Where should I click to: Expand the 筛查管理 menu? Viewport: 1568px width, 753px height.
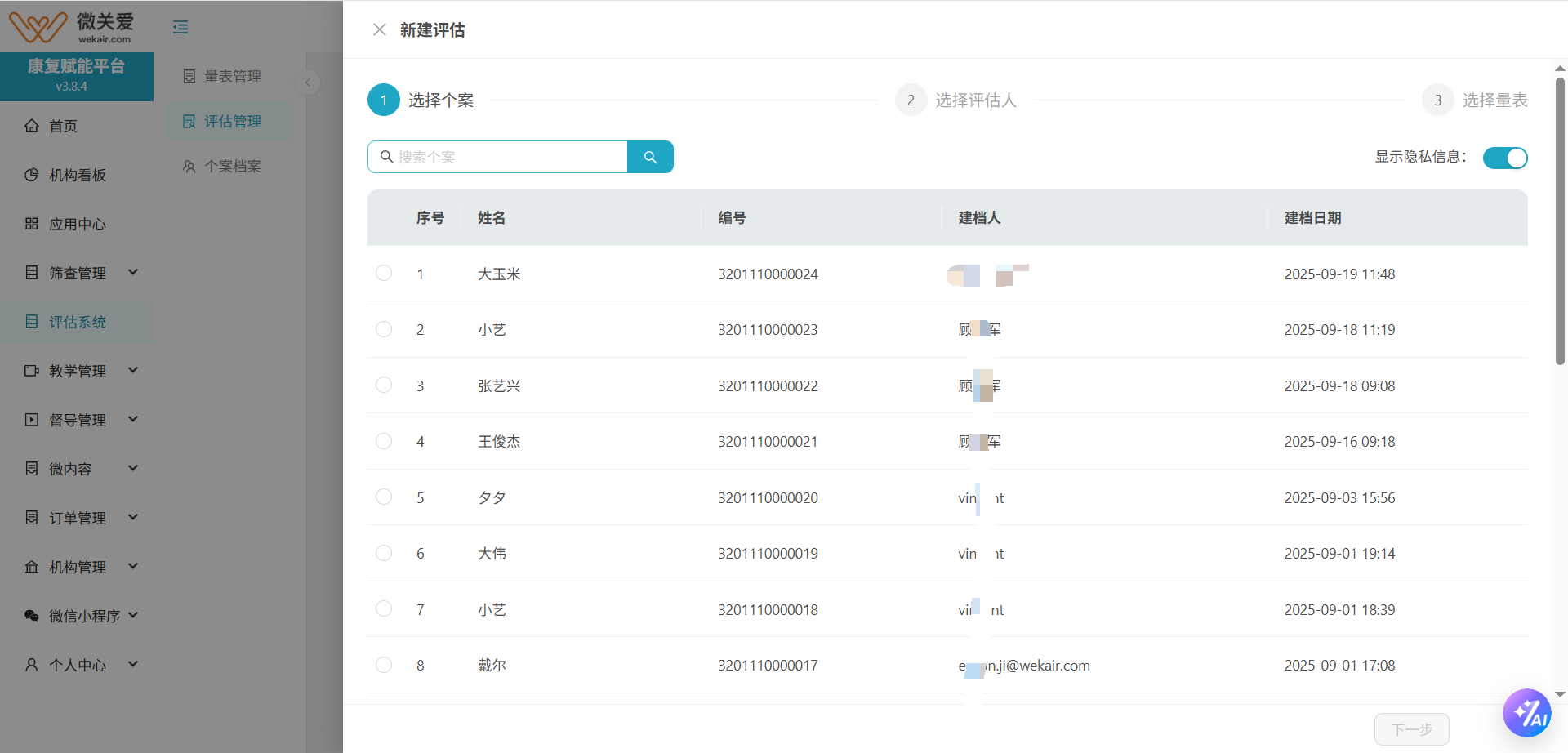[x=79, y=273]
